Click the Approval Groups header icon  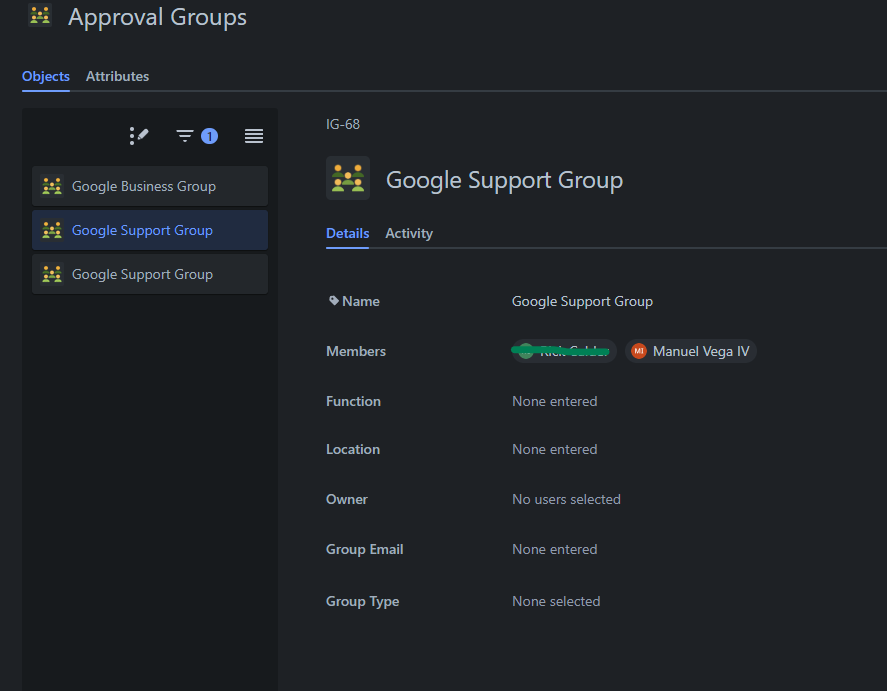click(x=40, y=16)
